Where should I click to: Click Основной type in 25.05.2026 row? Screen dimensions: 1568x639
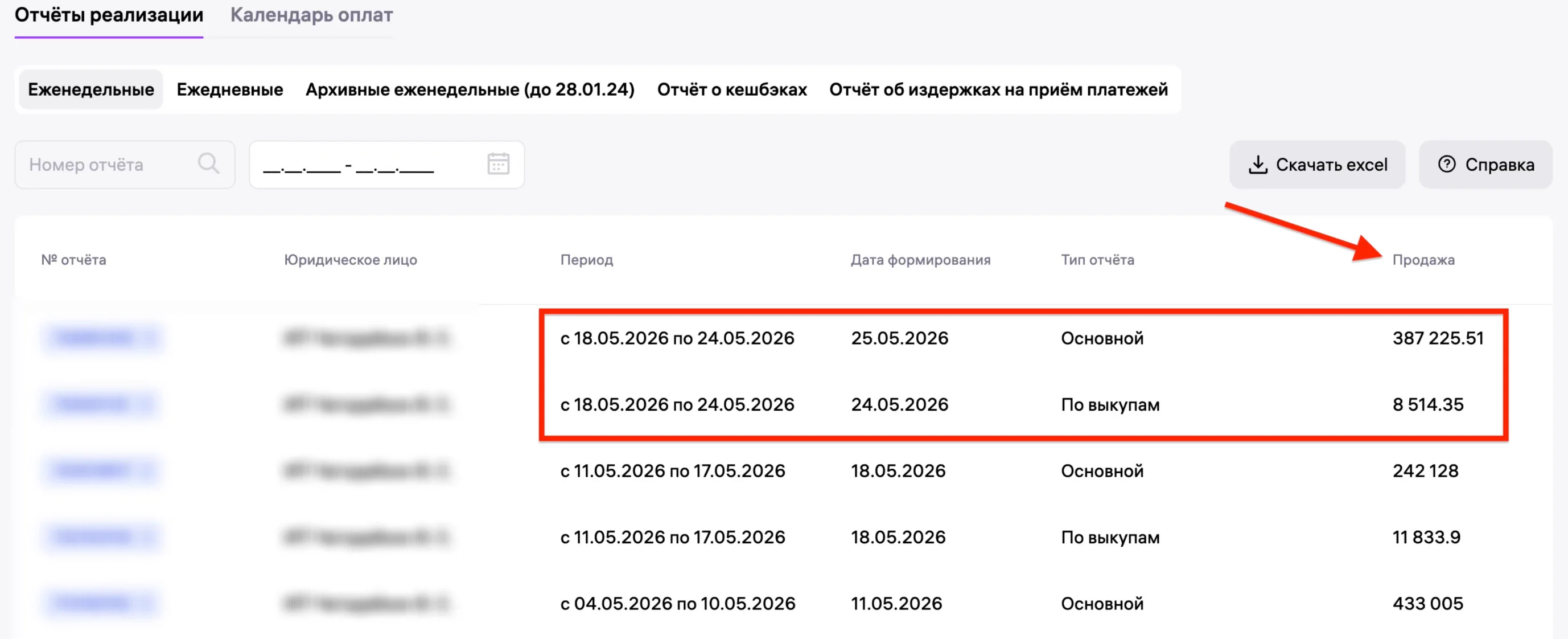click(x=1102, y=338)
